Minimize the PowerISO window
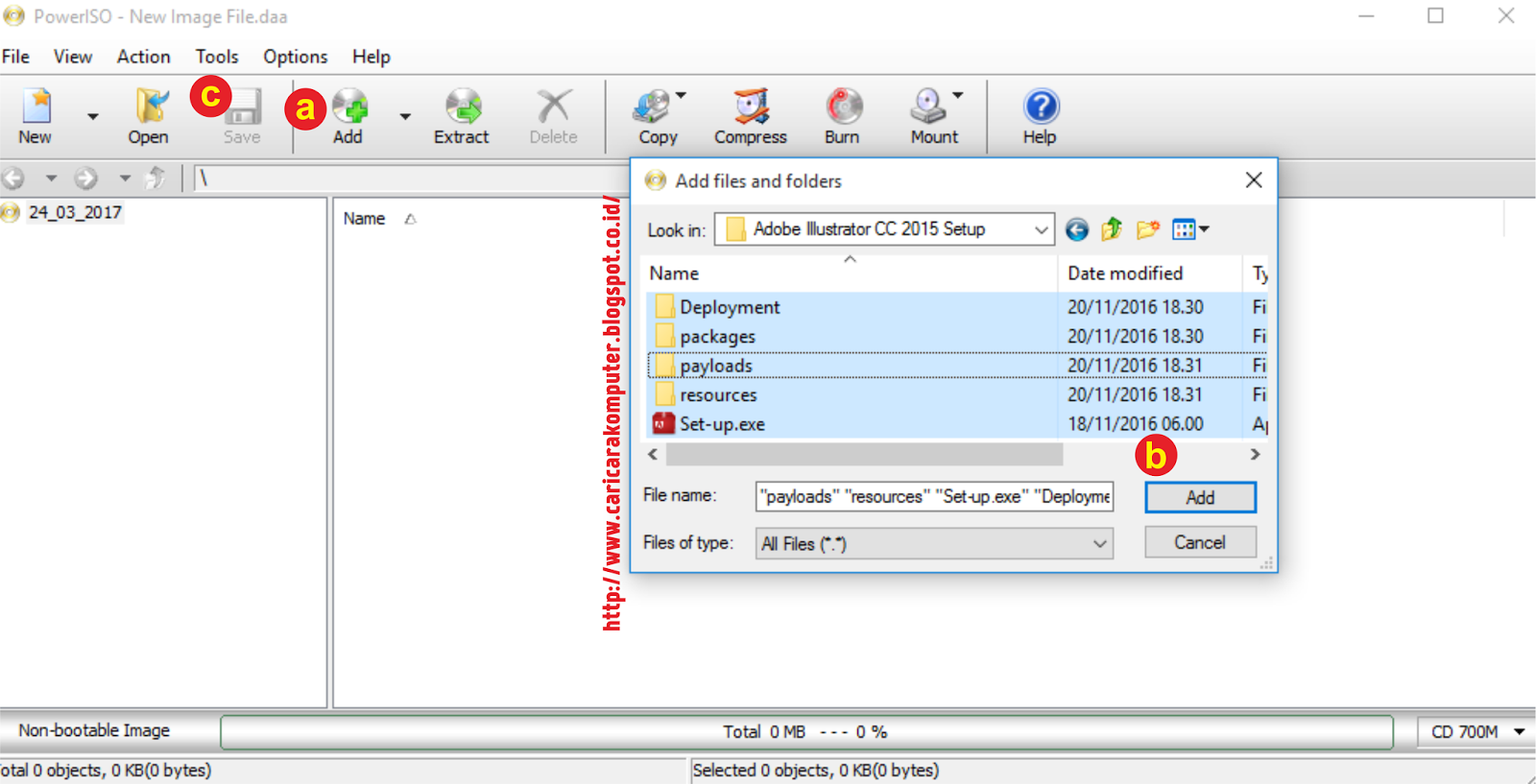The height and width of the screenshot is (784, 1536). tap(1366, 15)
